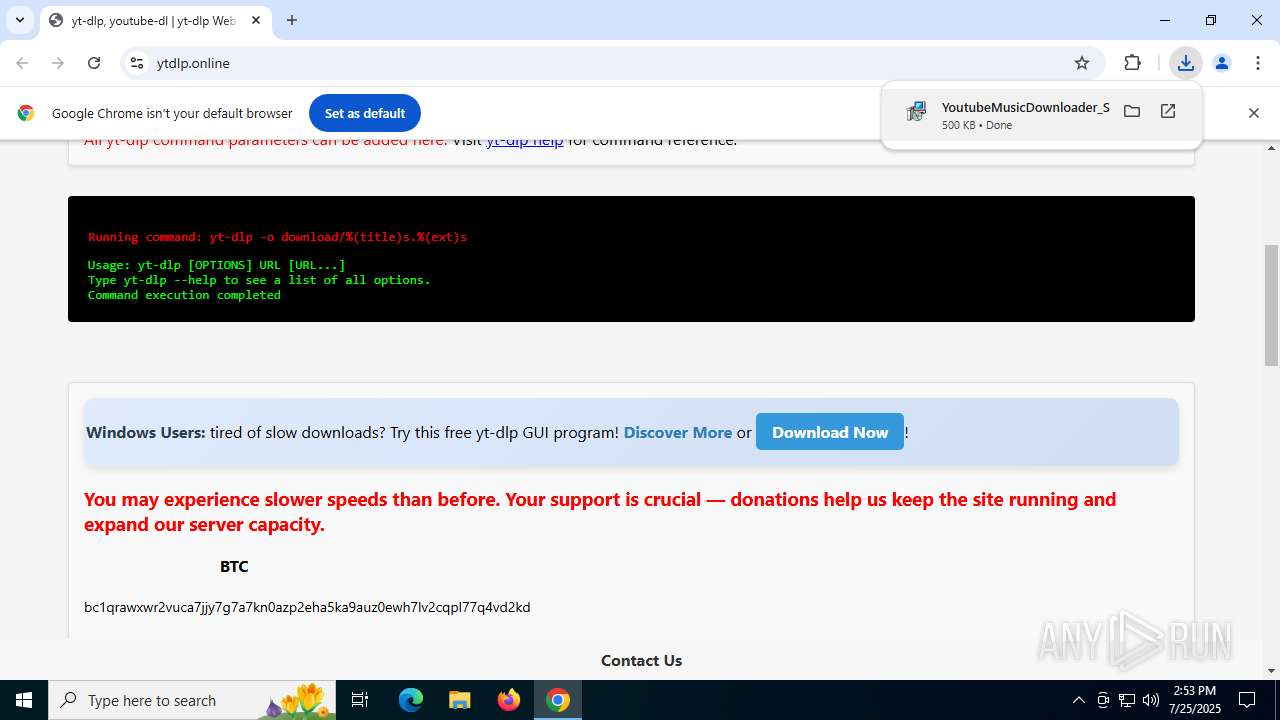Viewport: 1280px width, 720px height.
Task: Go back to previous page
Action: coord(22,63)
